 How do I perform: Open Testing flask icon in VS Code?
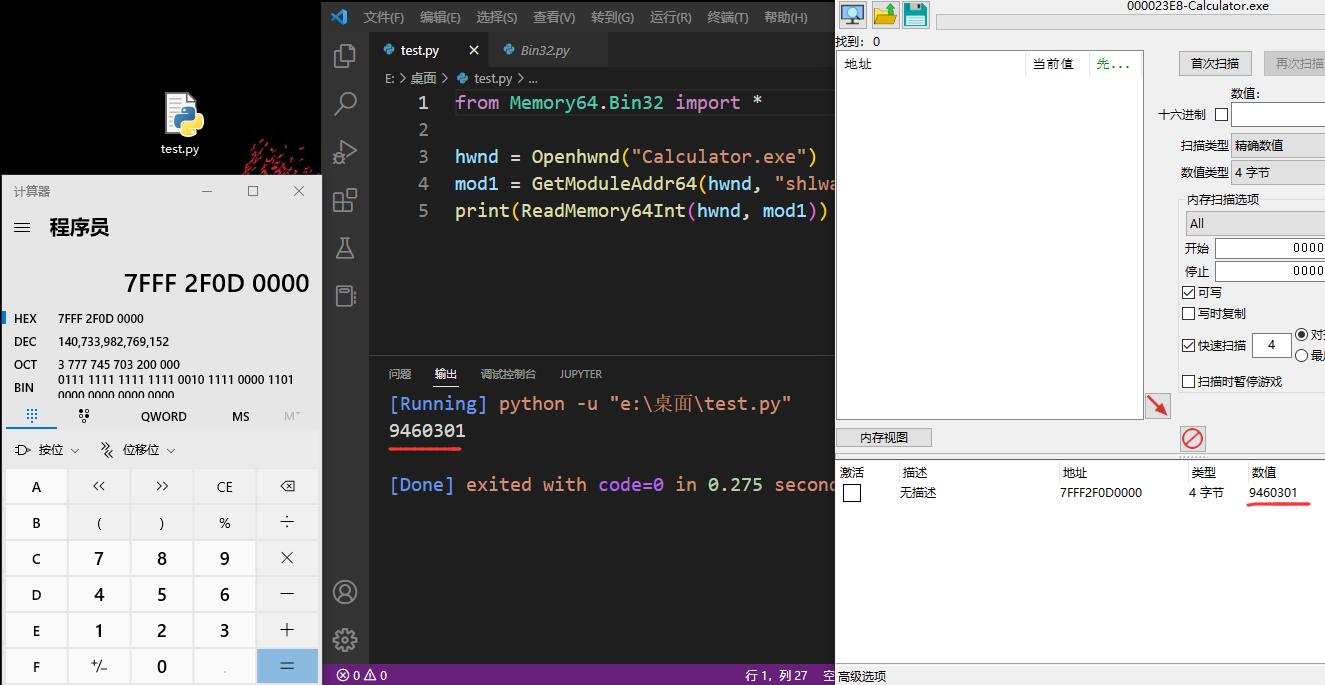click(345, 248)
